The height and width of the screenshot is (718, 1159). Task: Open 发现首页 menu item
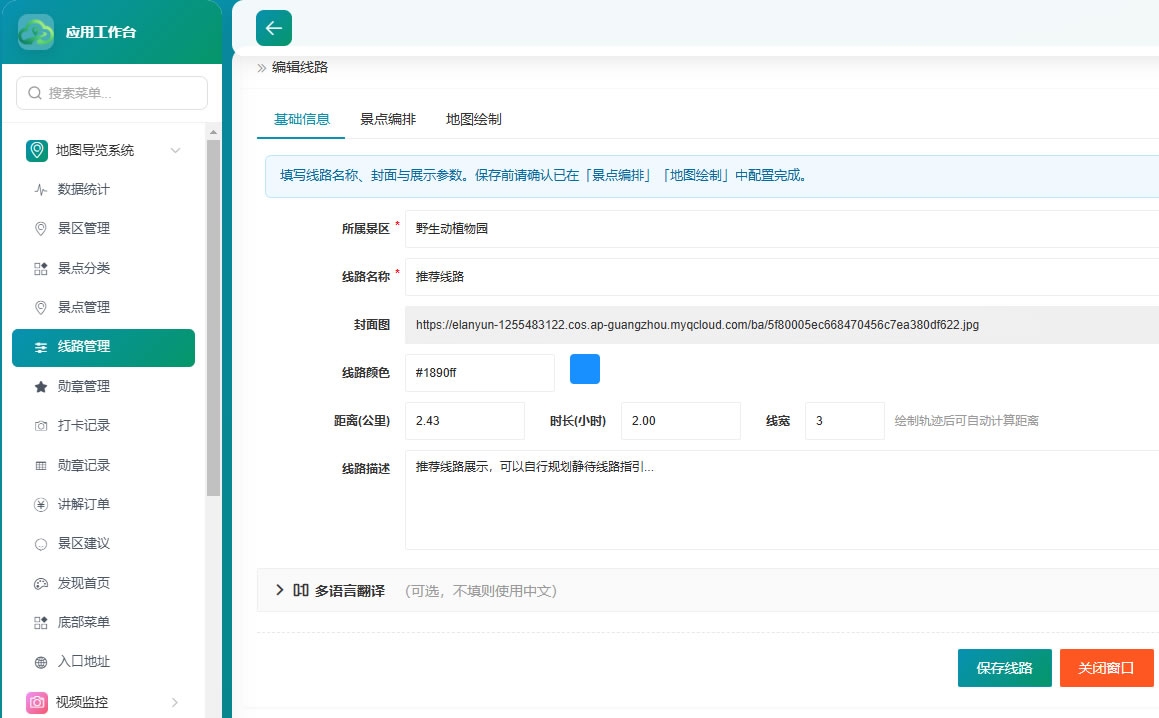click(x=103, y=583)
